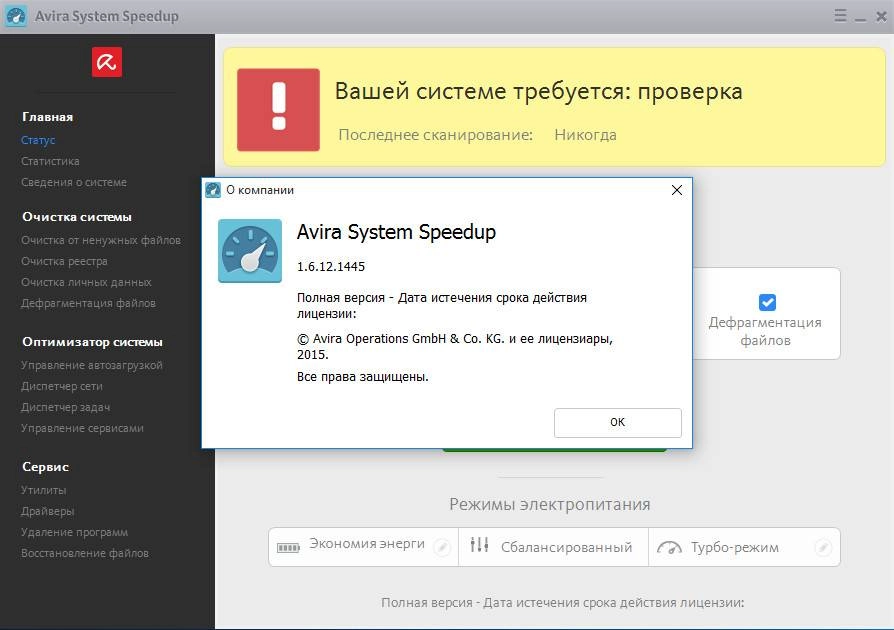Open Диспетчер сети in sidebar
This screenshot has width=894, height=630.
point(62,387)
